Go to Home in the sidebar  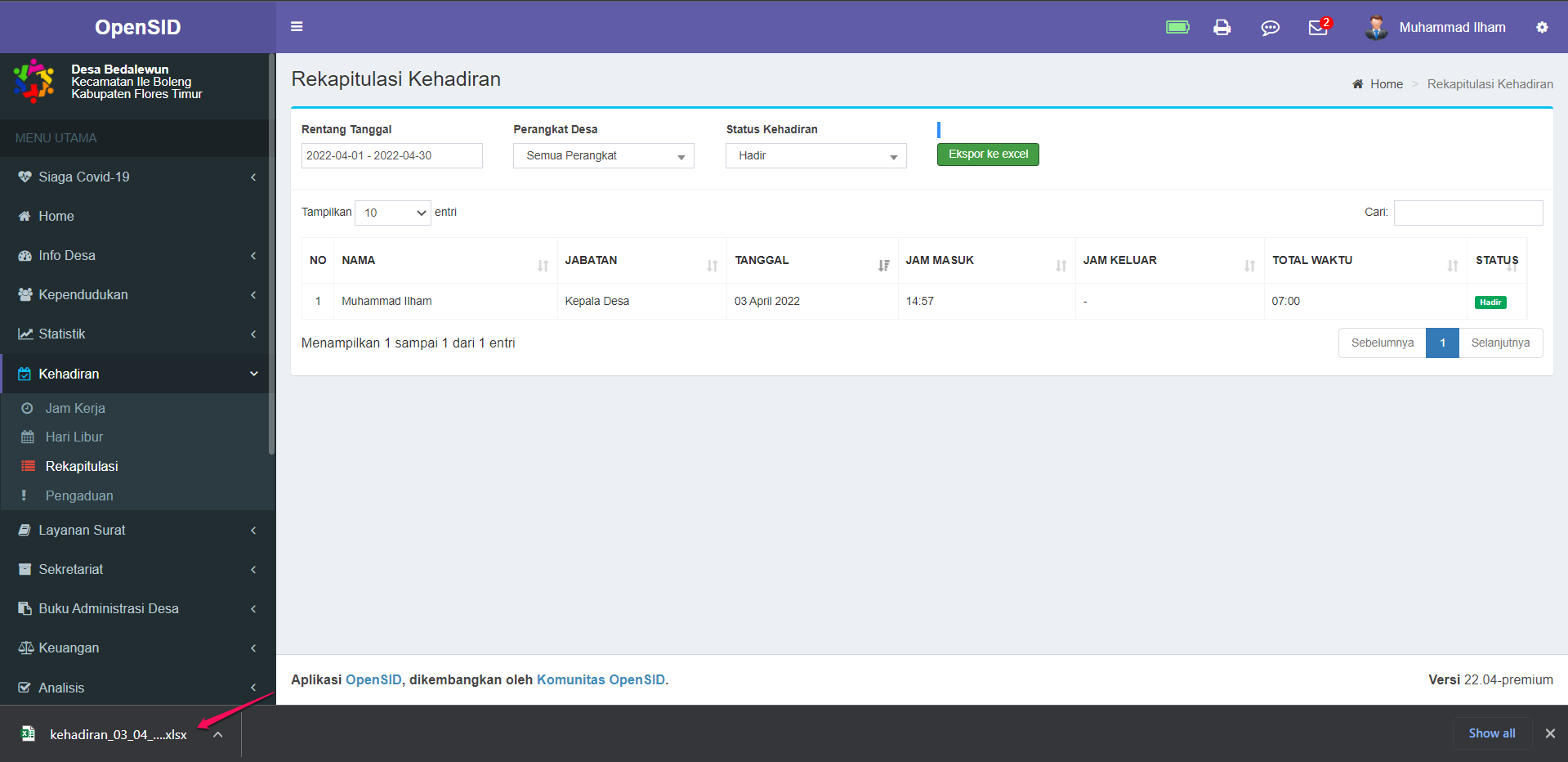click(x=56, y=216)
